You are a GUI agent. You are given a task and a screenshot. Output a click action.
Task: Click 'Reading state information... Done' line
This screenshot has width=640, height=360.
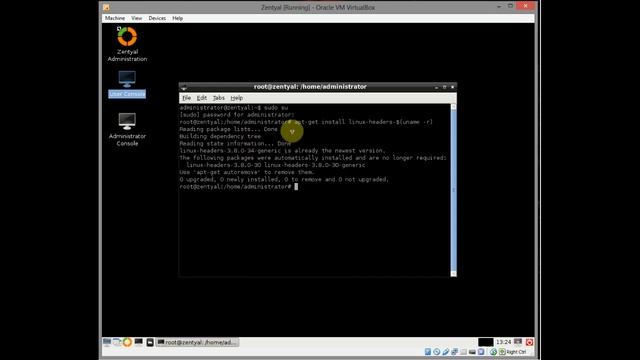point(235,144)
